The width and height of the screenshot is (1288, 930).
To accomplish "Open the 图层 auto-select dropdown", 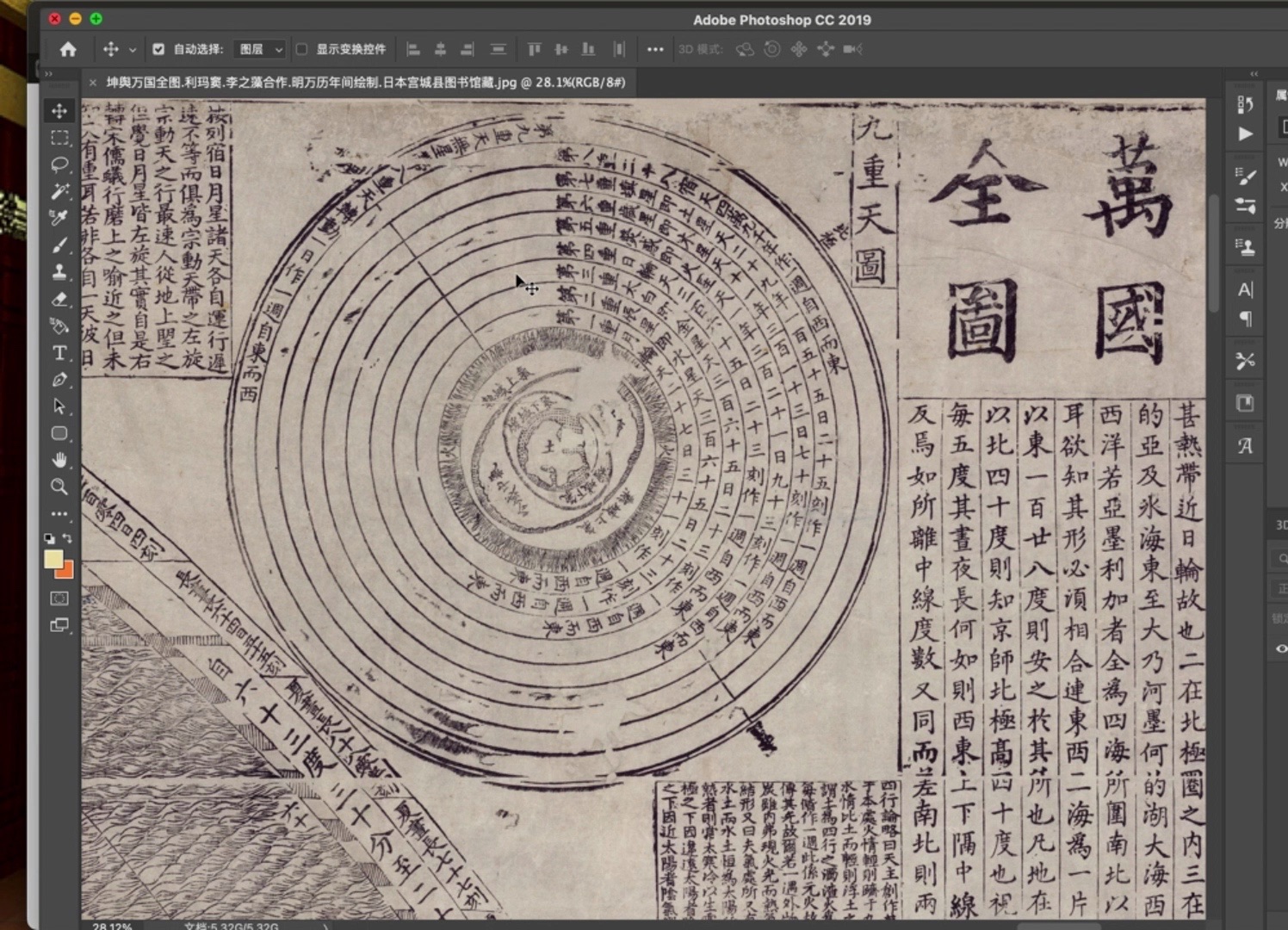I will (x=259, y=49).
